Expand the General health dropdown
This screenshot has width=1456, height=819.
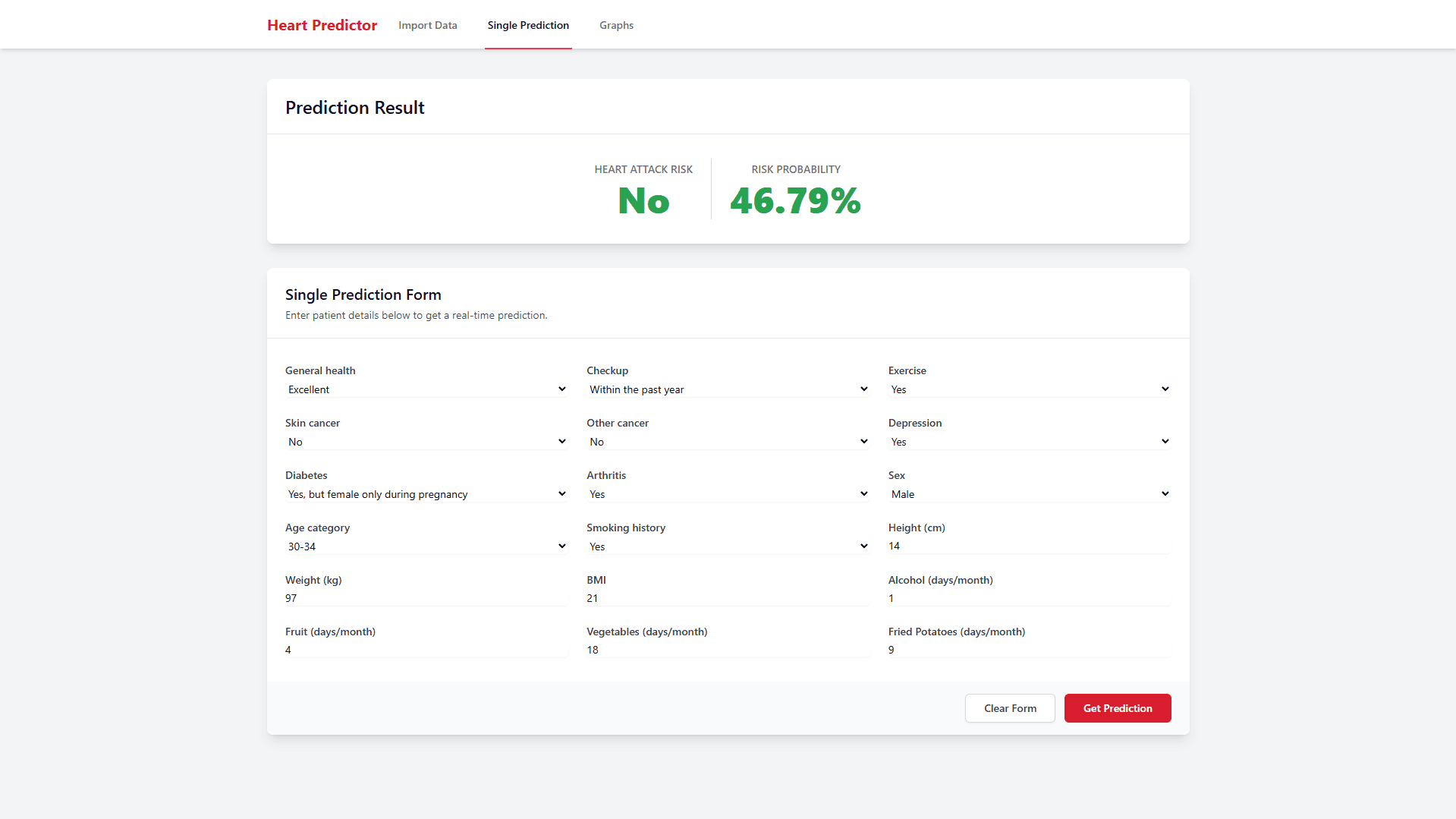[x=426, y=389]
